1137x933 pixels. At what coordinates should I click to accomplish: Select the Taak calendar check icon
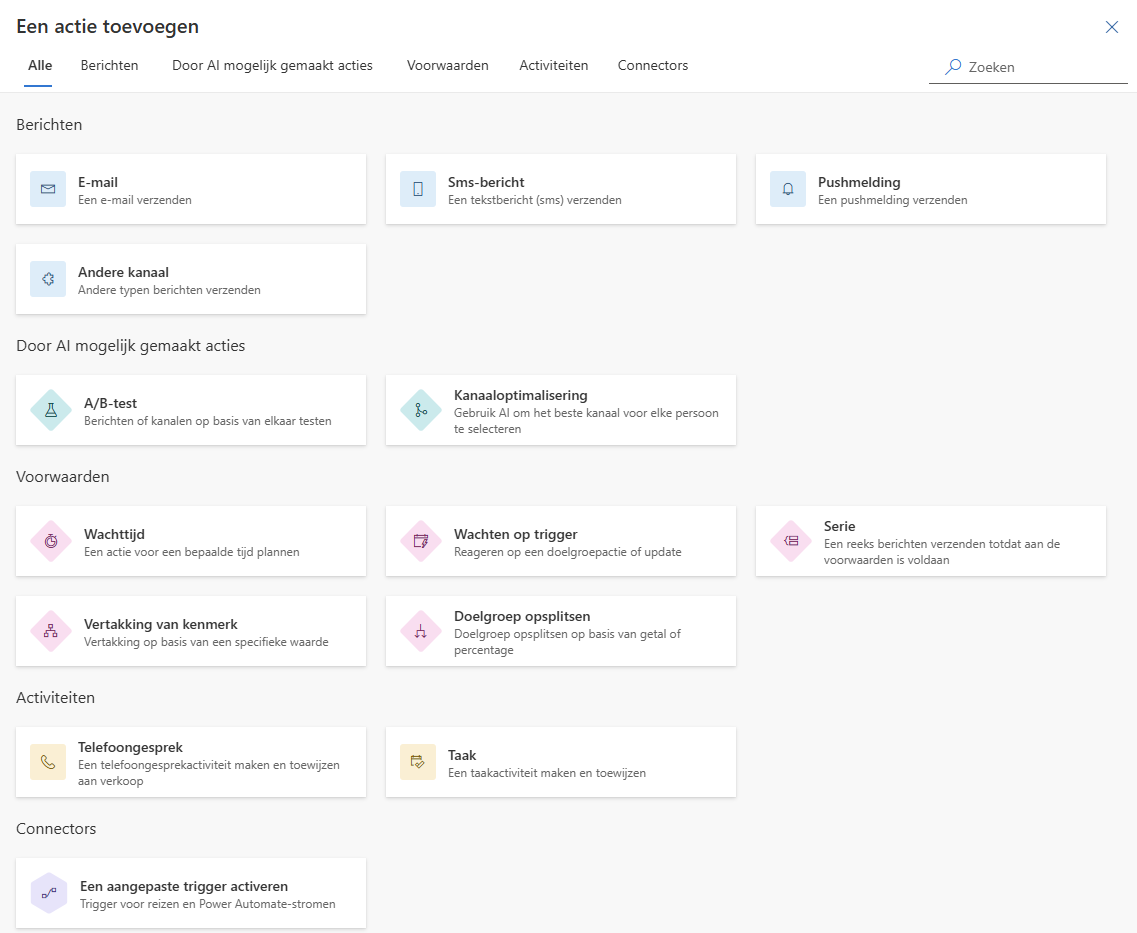click(x=418, y=762)
